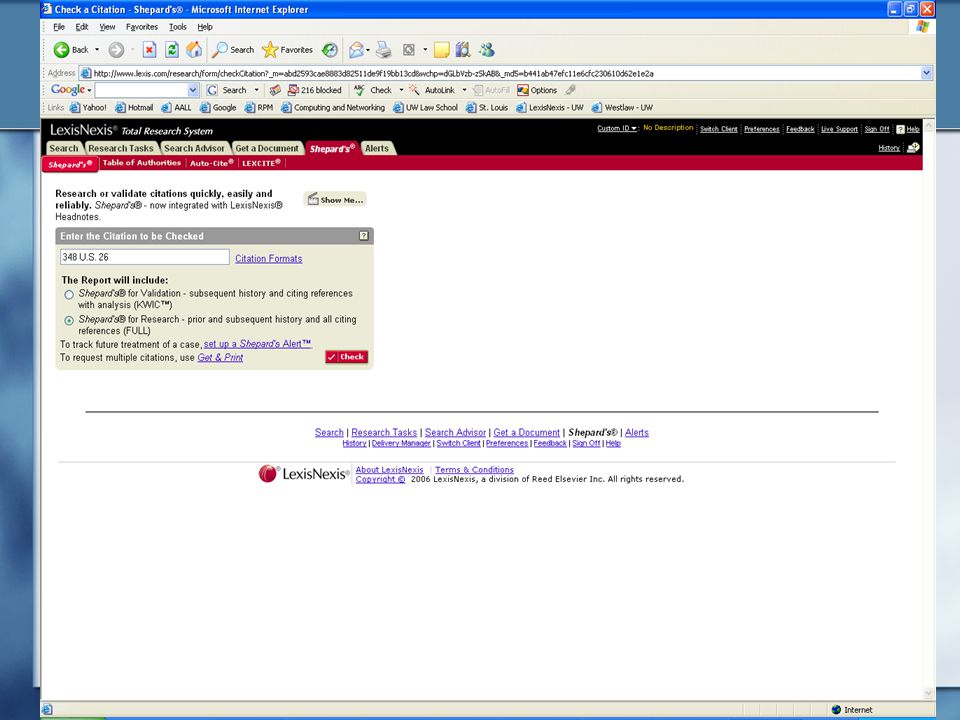This screenshot has height=720, width=960.
Task: Select Shepard's for Research (FULL) option
Action: 69,320
